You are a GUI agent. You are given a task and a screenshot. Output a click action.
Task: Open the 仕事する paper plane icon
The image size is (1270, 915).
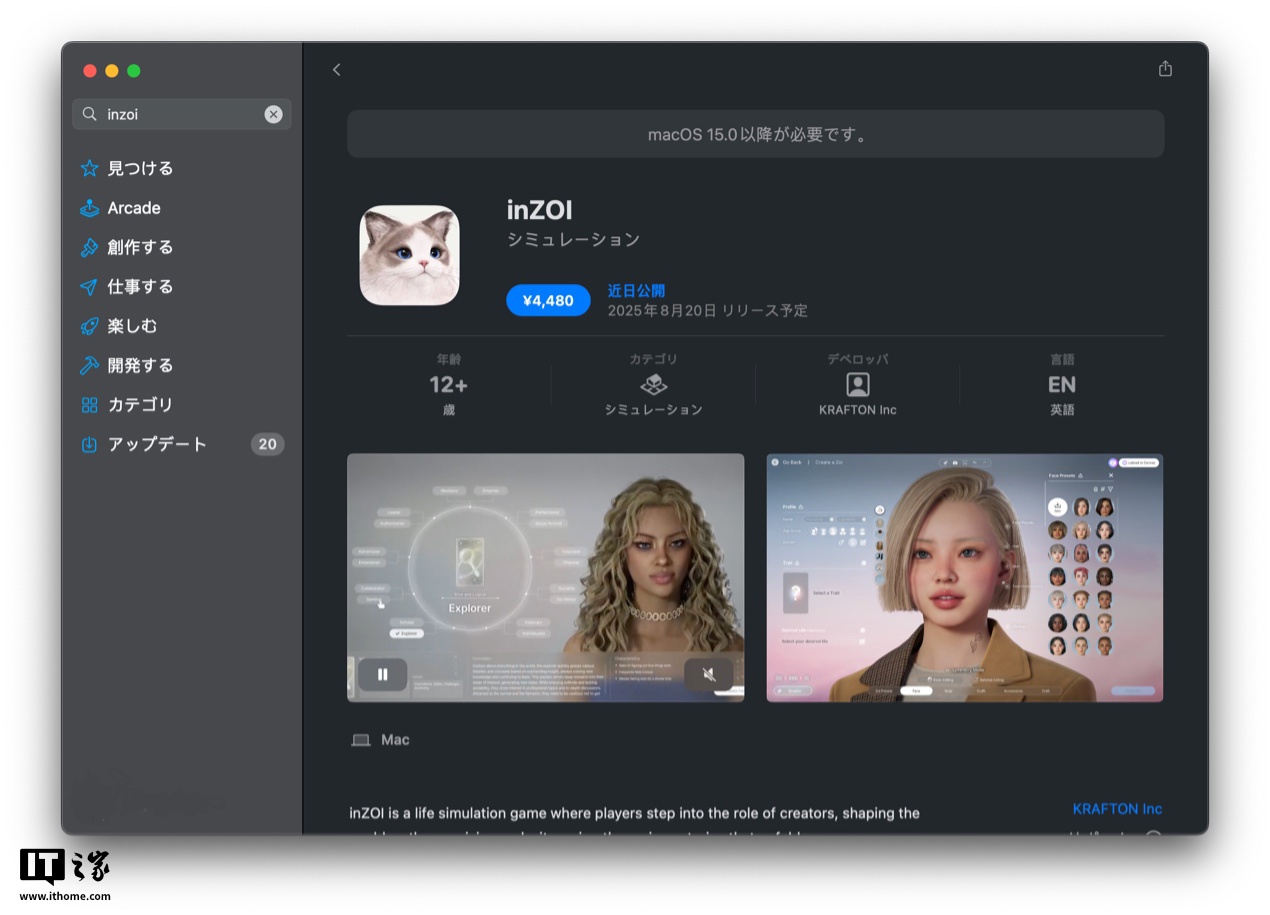[x=90, y=287]
